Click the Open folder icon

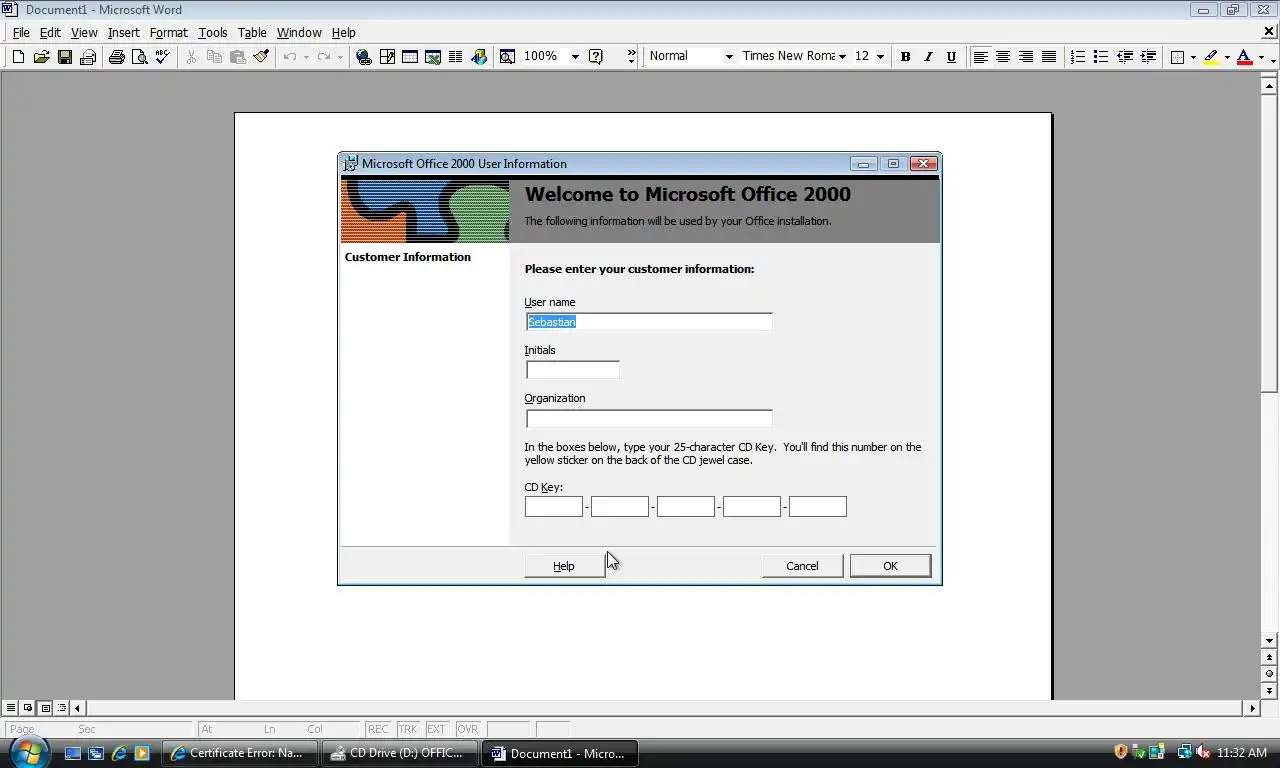pyautogui.click(x=41, y=57)
